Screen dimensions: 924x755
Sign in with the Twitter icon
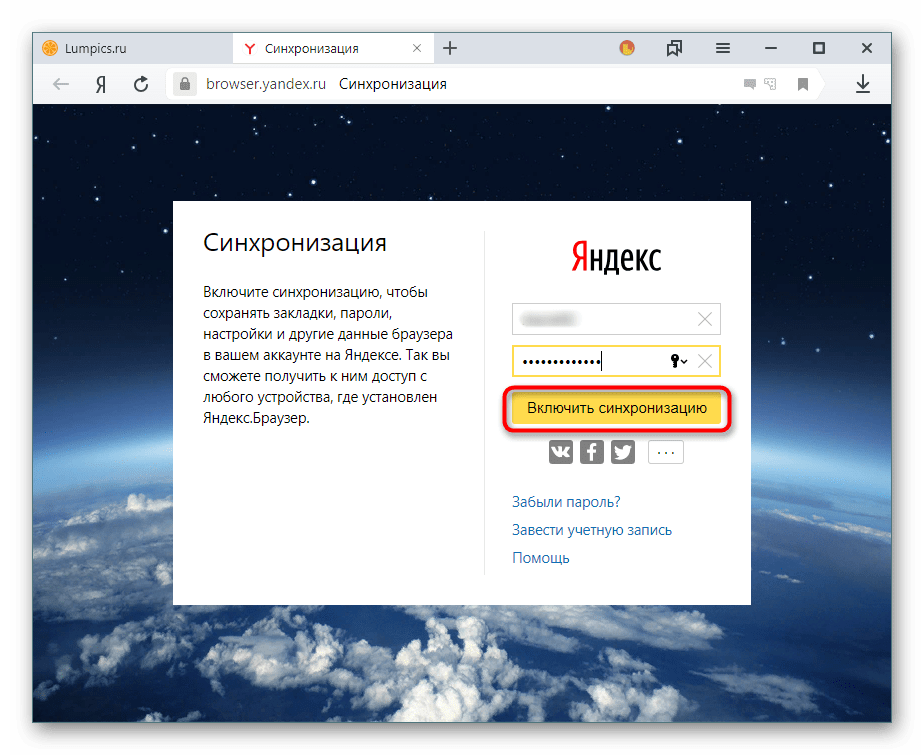623,452
